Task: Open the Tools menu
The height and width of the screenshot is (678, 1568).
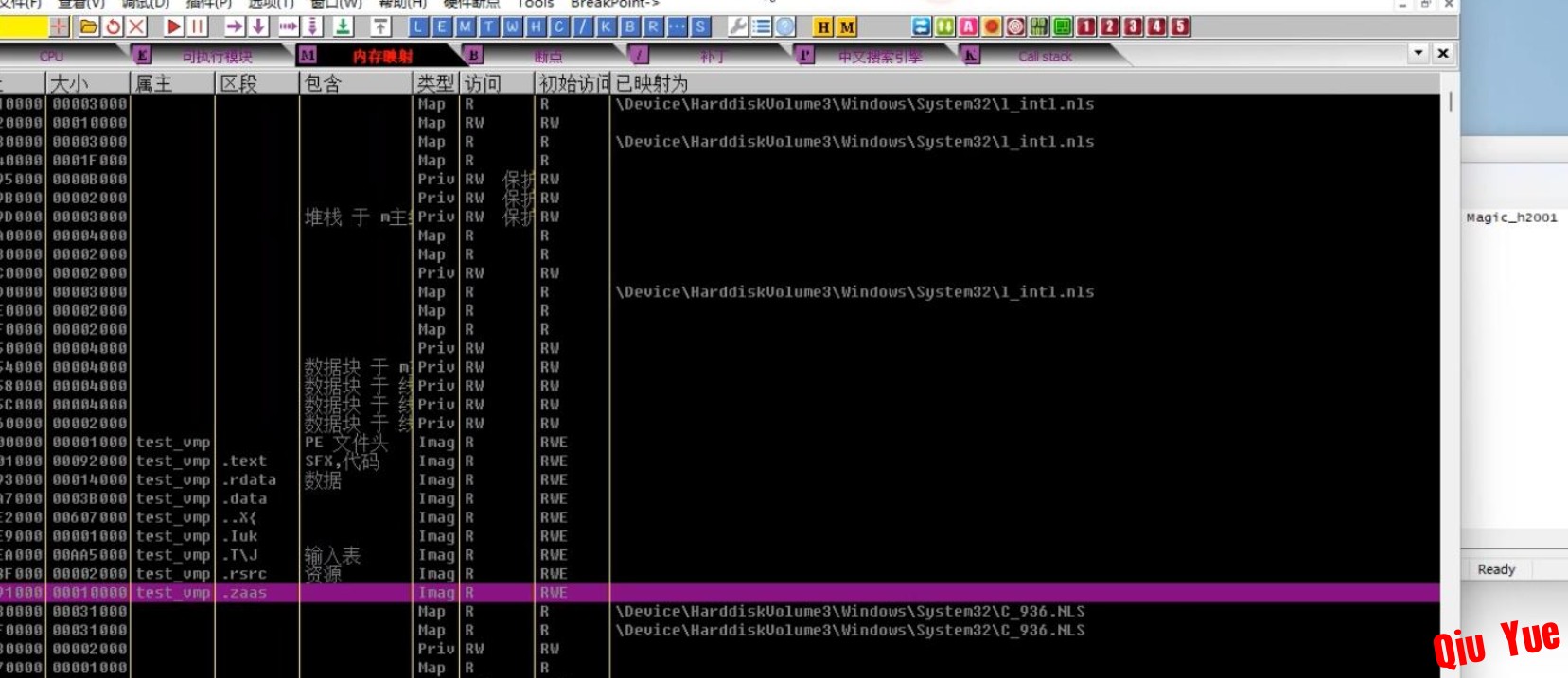Action: (x=535, y=4)
